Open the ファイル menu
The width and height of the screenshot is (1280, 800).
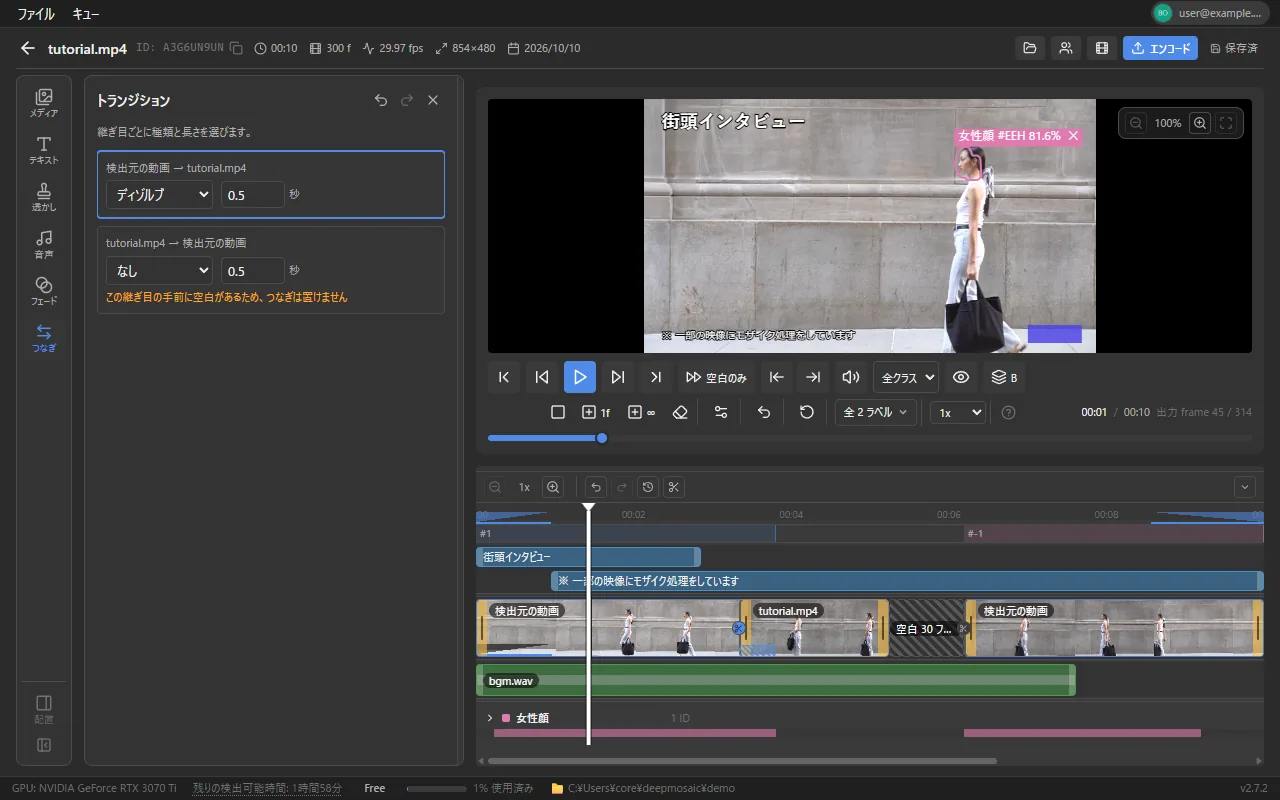point(36,14)
